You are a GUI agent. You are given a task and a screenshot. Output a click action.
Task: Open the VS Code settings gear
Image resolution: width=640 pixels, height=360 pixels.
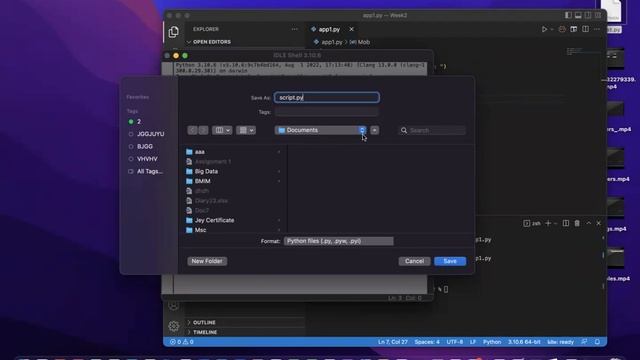(173, 326)
